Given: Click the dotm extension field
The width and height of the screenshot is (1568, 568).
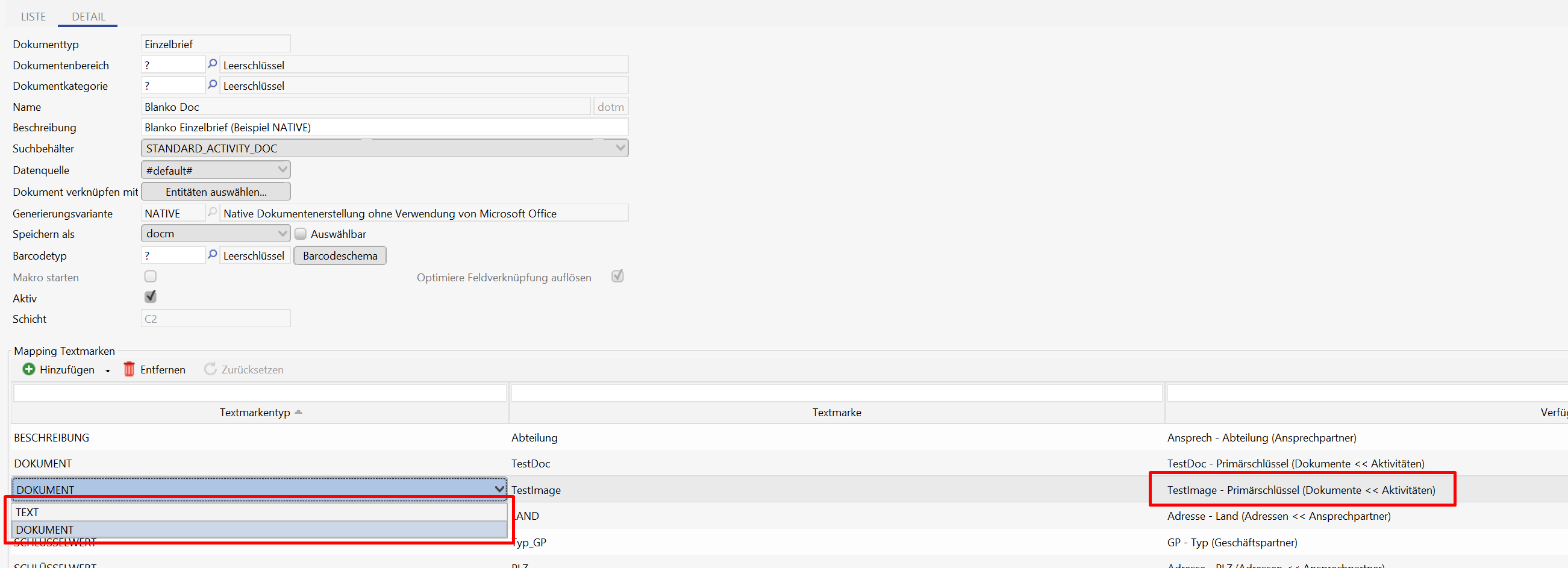Looking at the screenshot, I should (x=611, y=107).
